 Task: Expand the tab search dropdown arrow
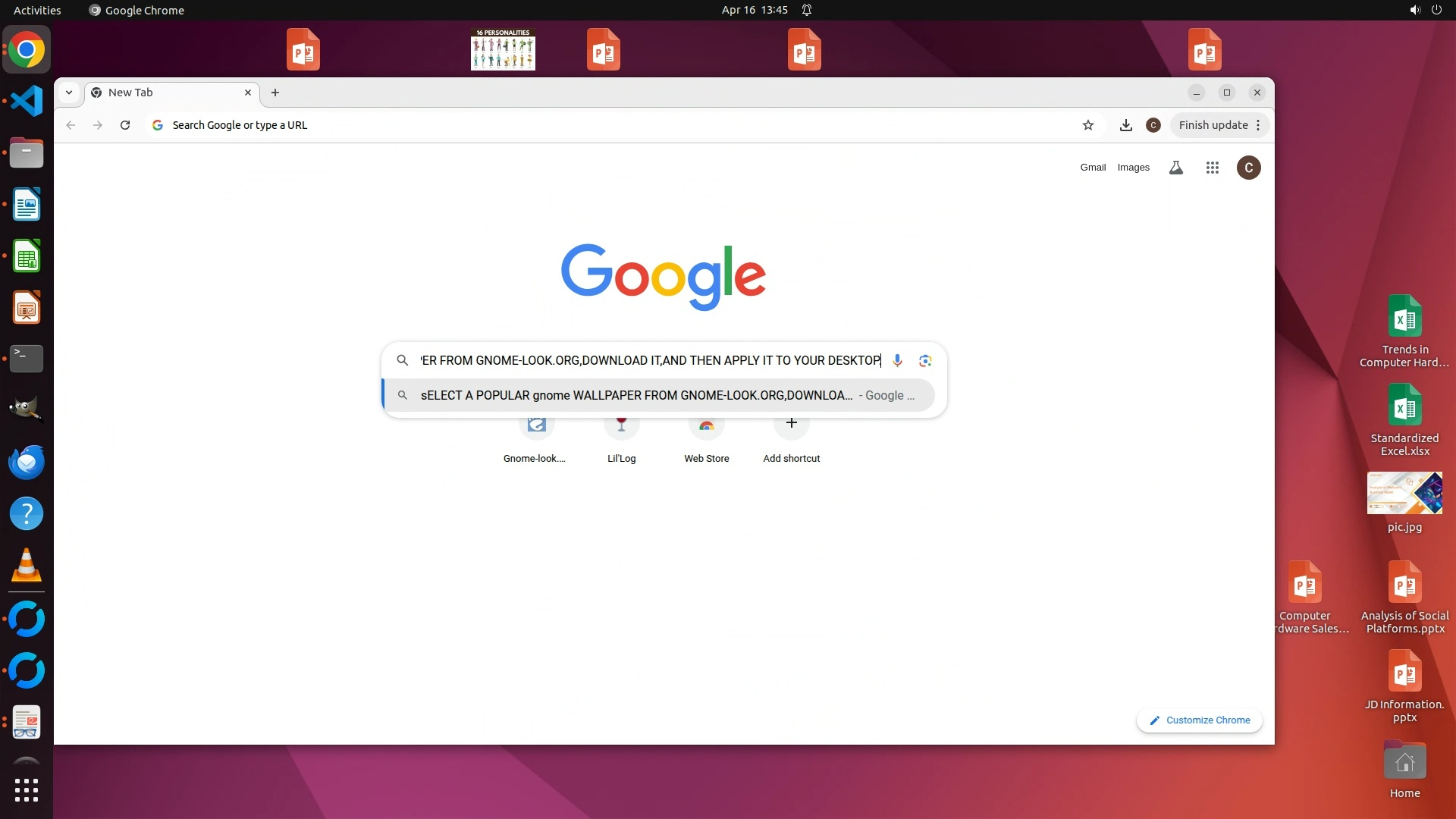(x=69, y=93)
